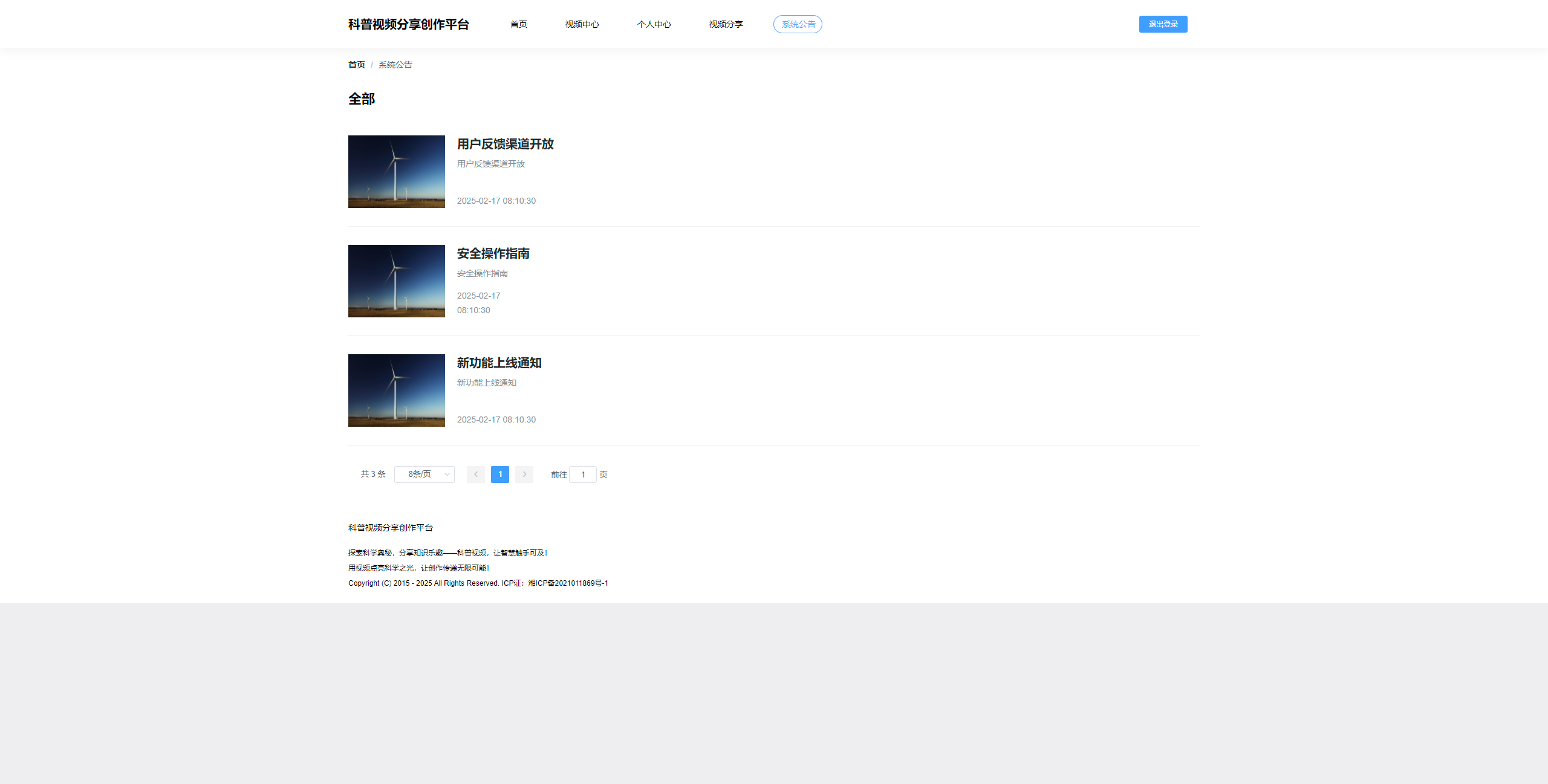Click the 首页 breadcrumb link
Image resolution: width=1548 pixels, height=784 pixels.
(357, 65)
